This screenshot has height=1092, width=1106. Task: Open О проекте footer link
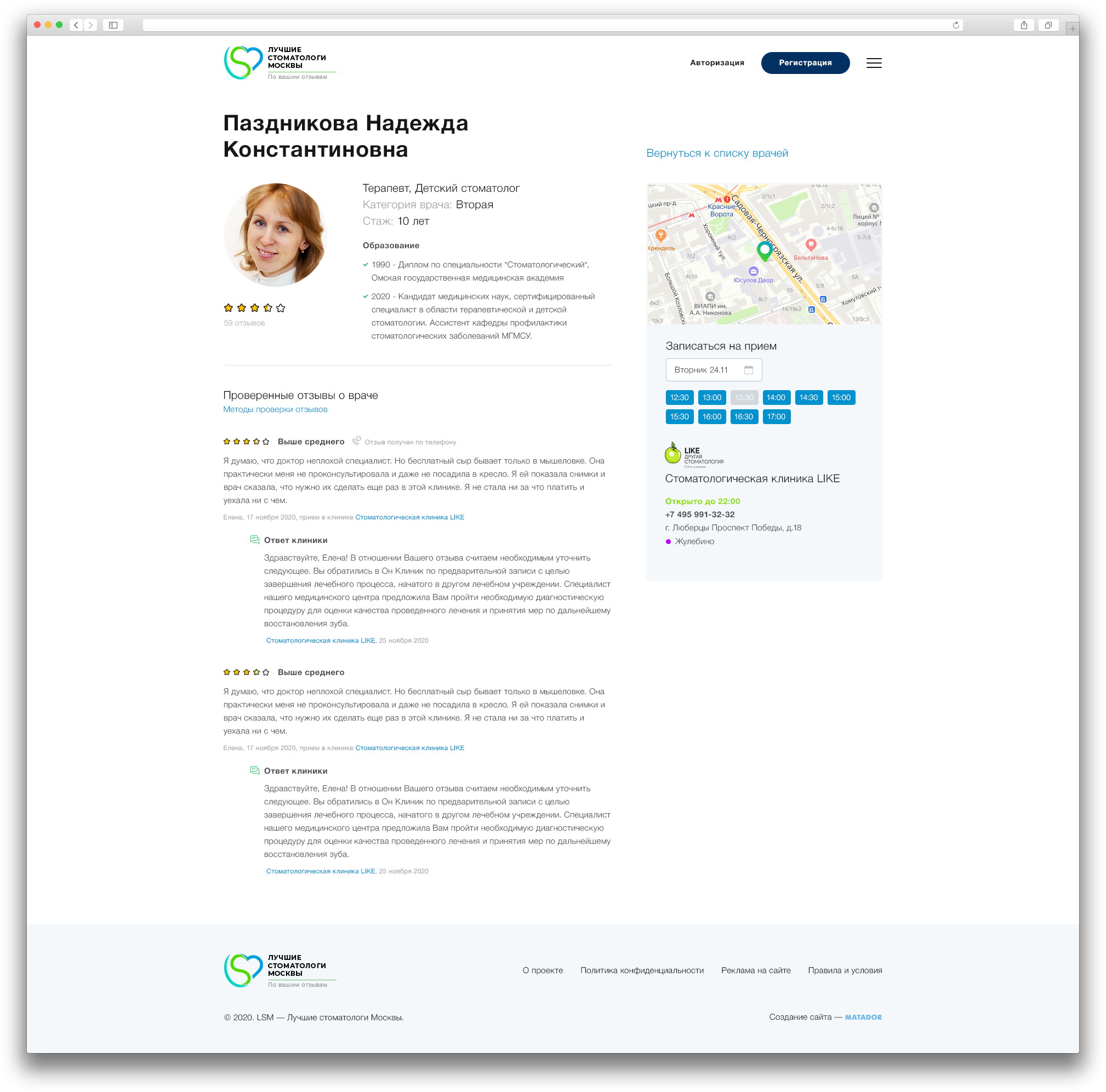point(543,970)
